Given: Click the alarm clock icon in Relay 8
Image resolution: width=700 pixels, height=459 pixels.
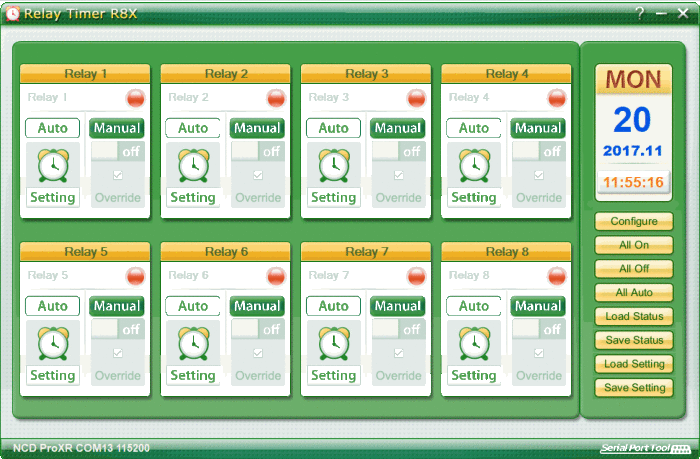Looking at the screenshot, I should [475, 343].
